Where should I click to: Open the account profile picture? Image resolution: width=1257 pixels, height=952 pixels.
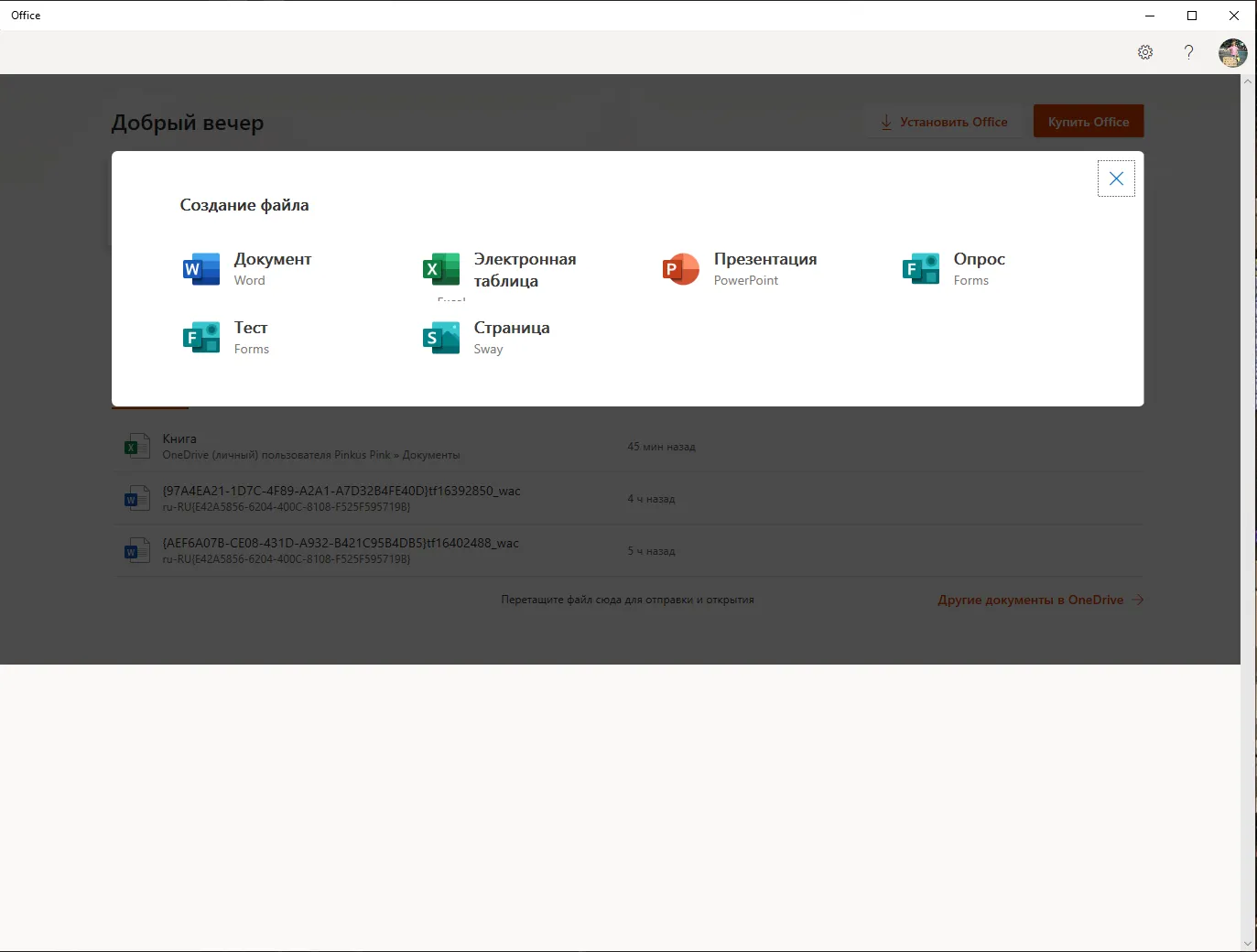pyautogui.click(x=1233, y=52)
